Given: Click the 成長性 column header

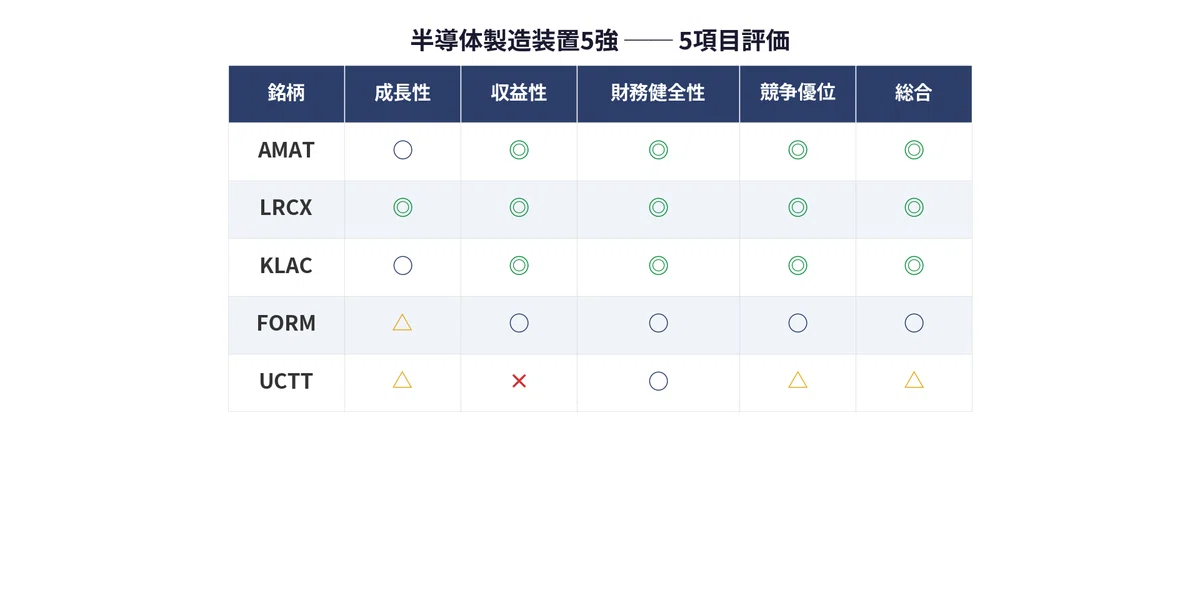Looking at the screenshot, I should click(x=402, y=93).
